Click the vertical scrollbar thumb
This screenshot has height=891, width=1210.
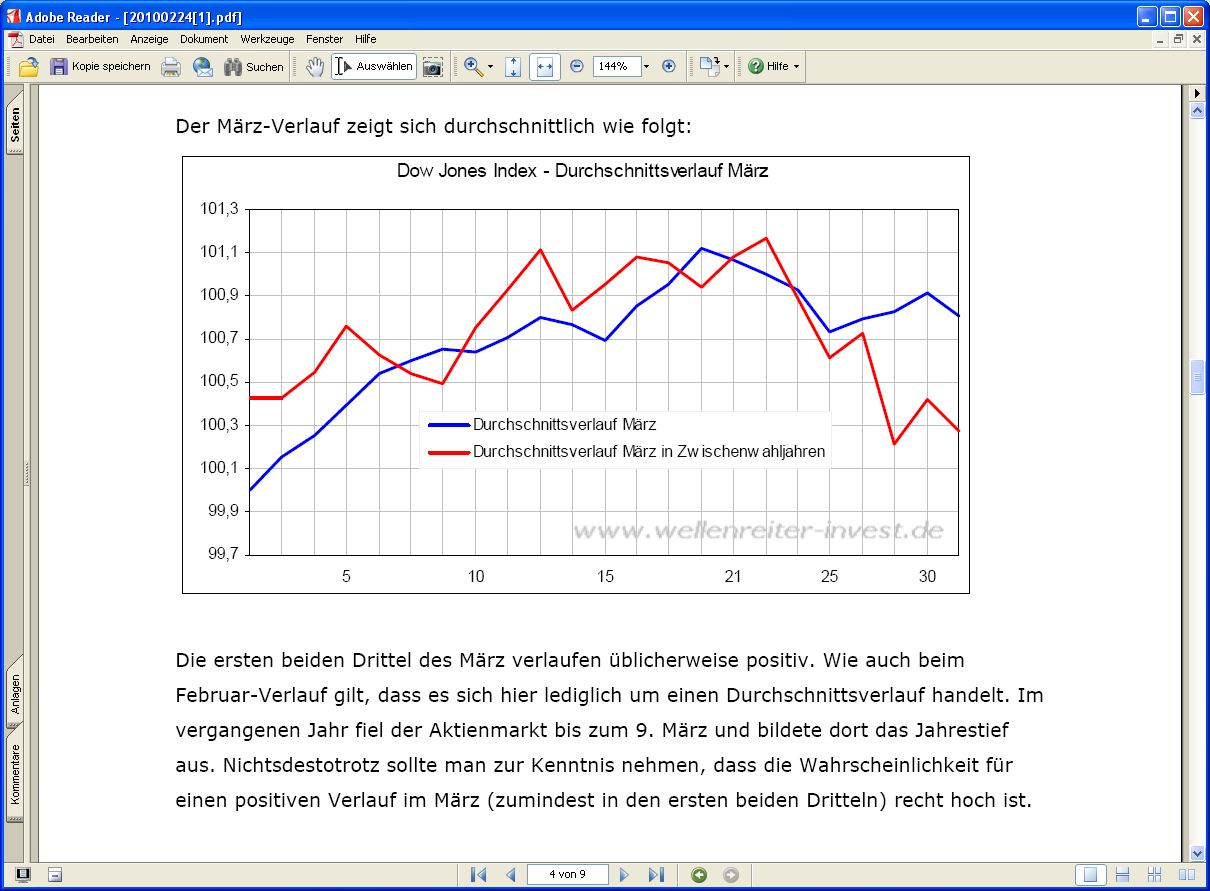[1197, 378]
